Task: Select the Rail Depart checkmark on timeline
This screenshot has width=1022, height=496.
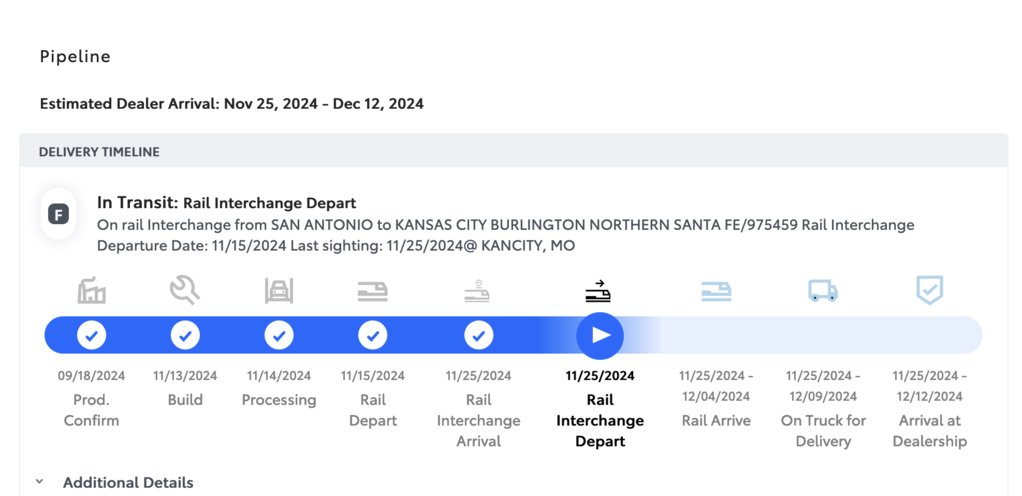Action: pyautogui.click(x=373, y=336)
